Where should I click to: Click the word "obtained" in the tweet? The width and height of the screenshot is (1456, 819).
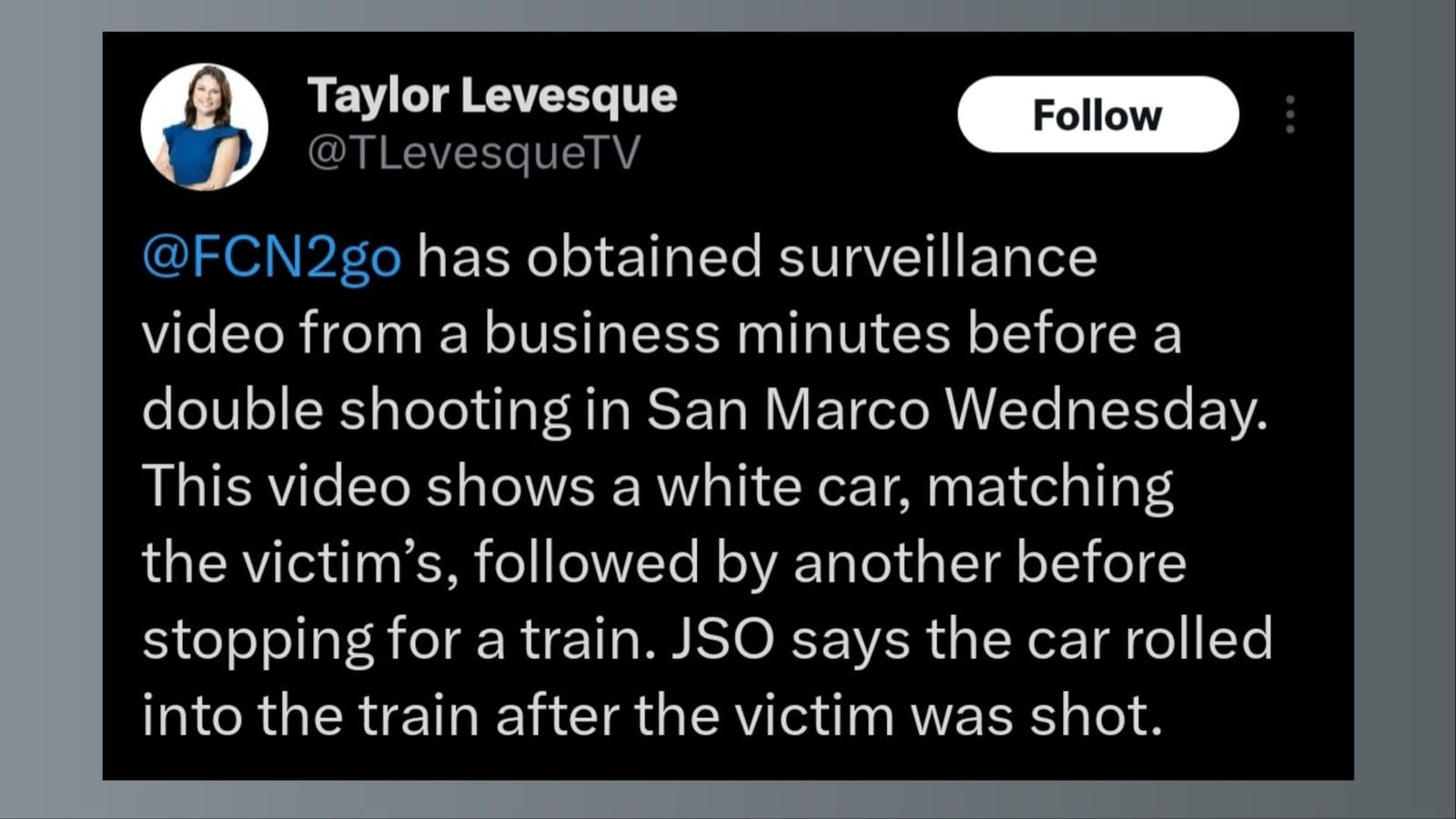tap(644, 257)
